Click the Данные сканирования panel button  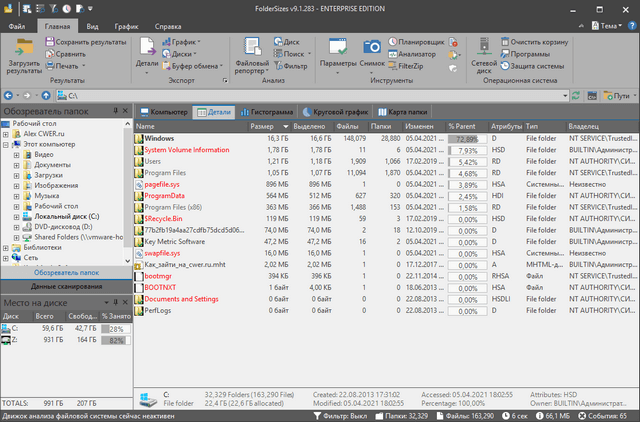coord(65,286)
